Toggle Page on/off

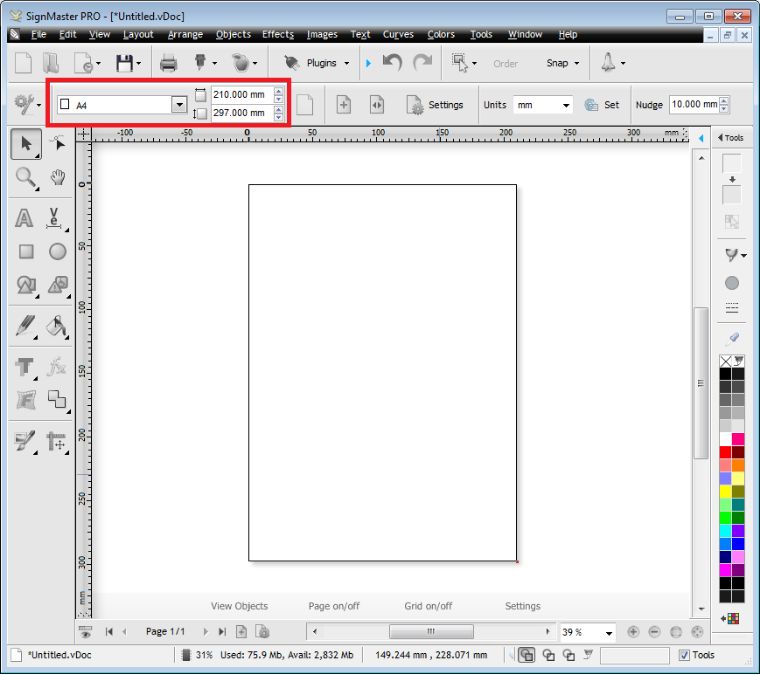[334, 606]
